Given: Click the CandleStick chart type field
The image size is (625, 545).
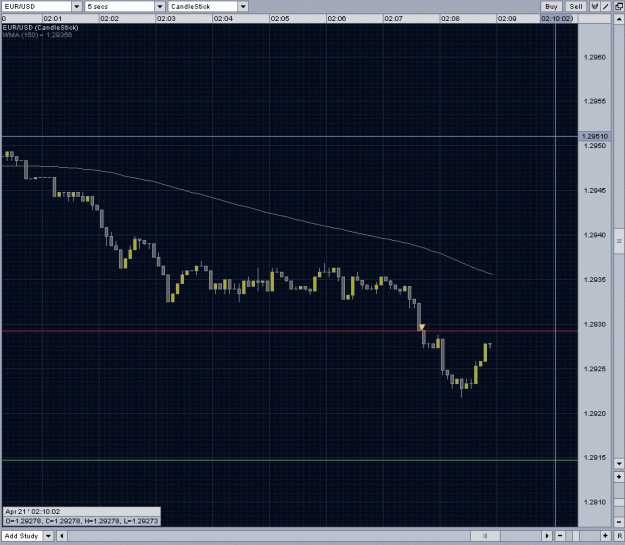Looking at the screenshot, I should (203, 6).
